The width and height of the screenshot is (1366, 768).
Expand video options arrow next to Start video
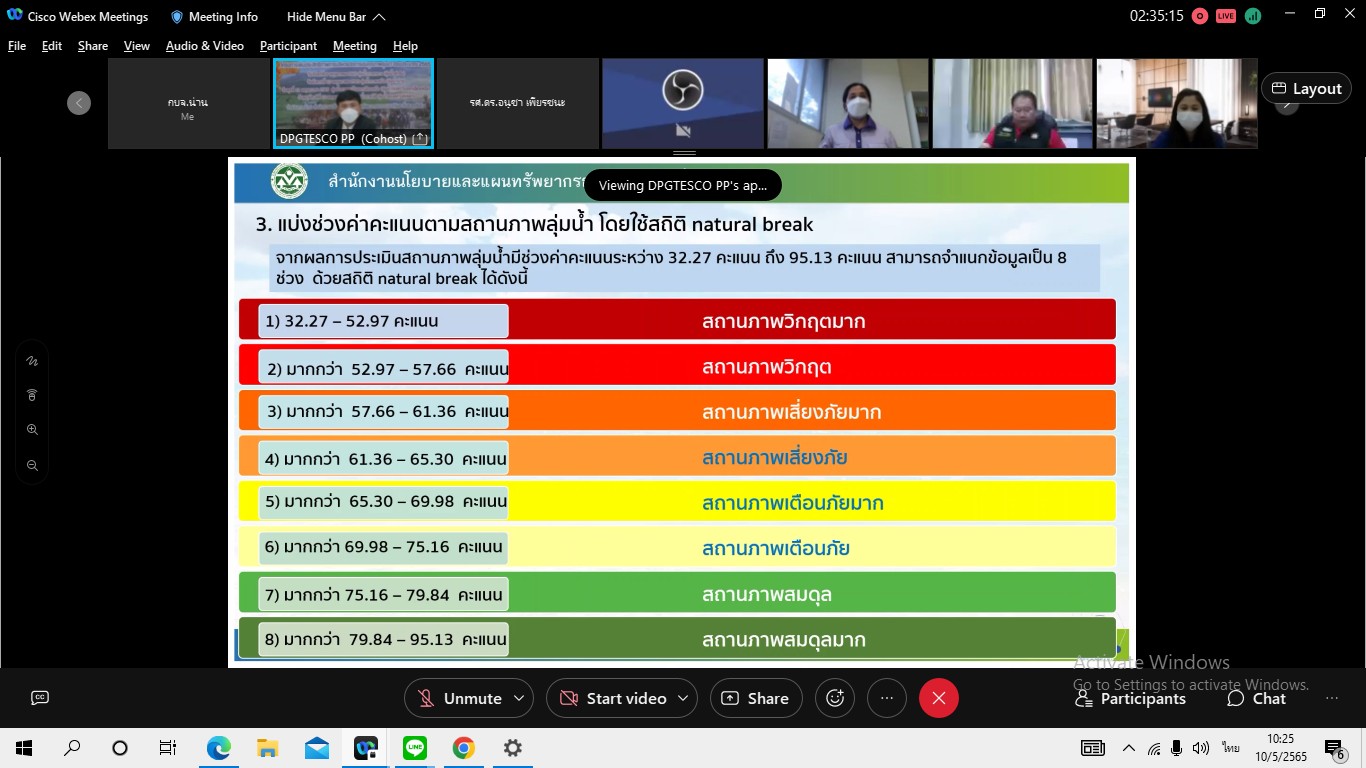(683, 698)
